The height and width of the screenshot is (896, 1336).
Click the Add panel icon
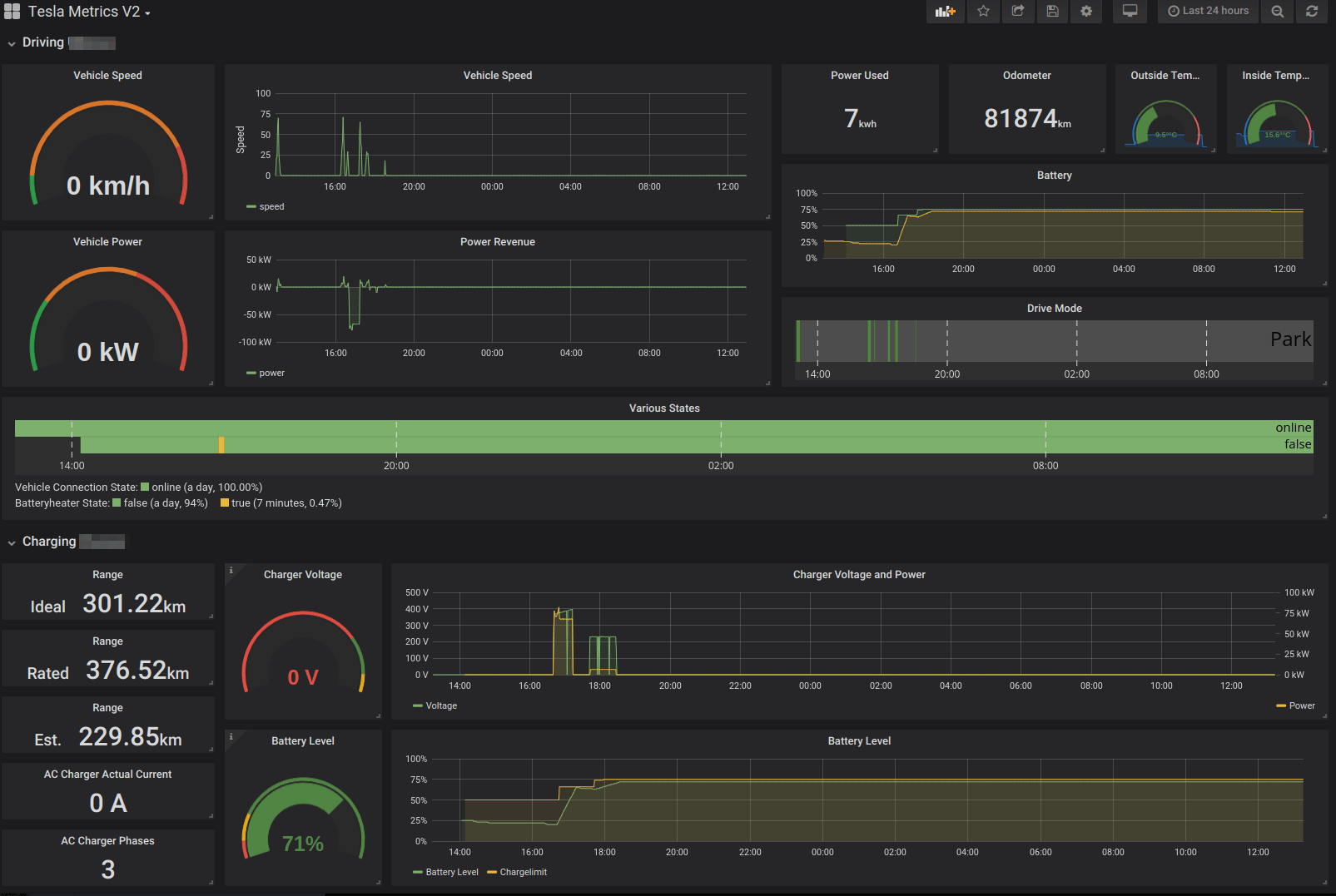point(945,11)
